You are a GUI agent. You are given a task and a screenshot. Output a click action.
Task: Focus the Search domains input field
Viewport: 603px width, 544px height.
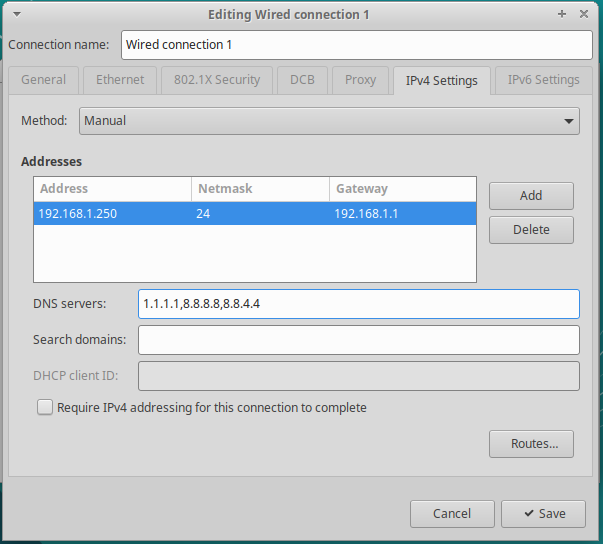coord(358,340)
